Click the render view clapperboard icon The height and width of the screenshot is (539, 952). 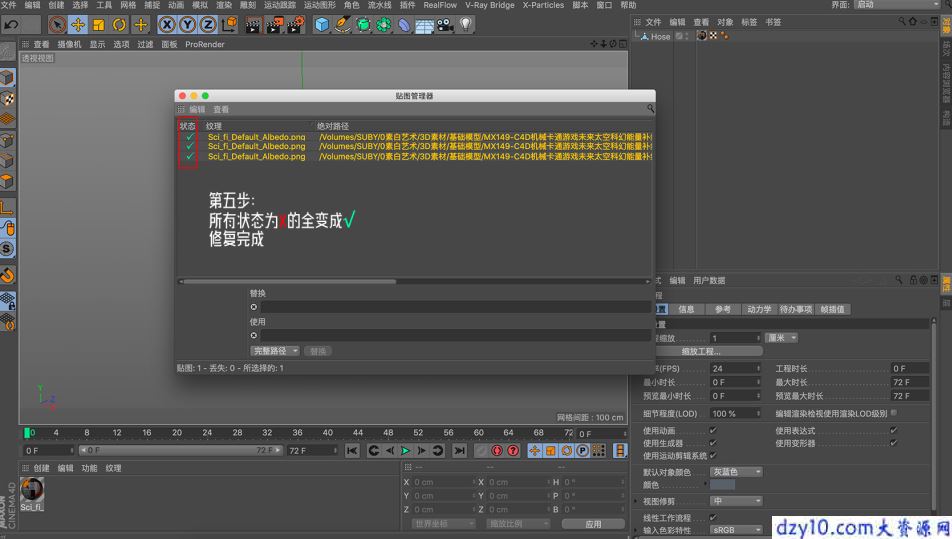pos(253,25)
